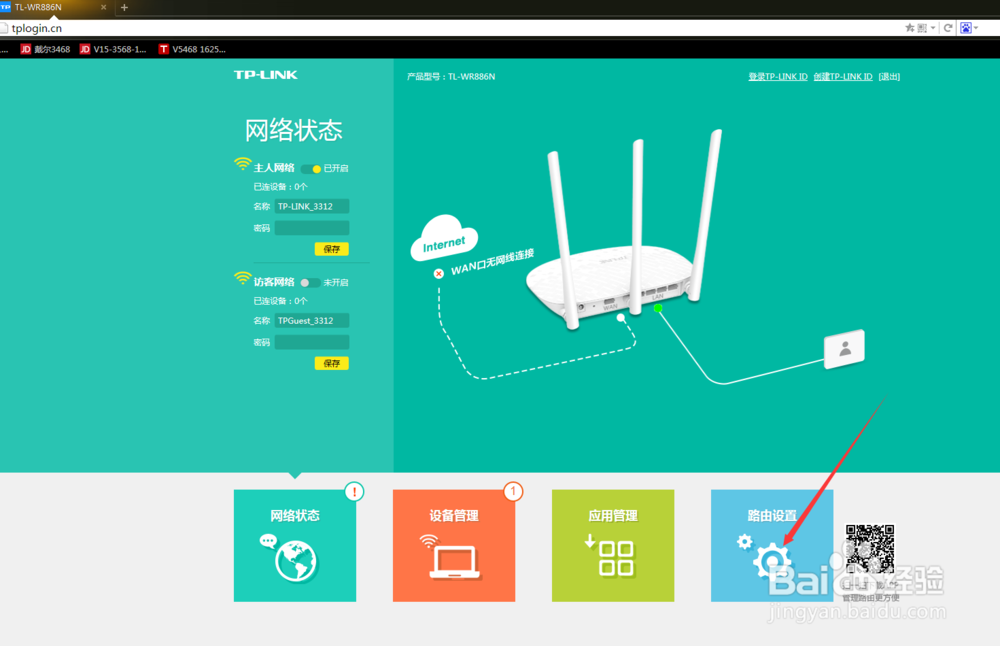Screen dimensions: 1000x646
Task: Click 产品型号：TL-WR886N text
Action: [451, 77]
